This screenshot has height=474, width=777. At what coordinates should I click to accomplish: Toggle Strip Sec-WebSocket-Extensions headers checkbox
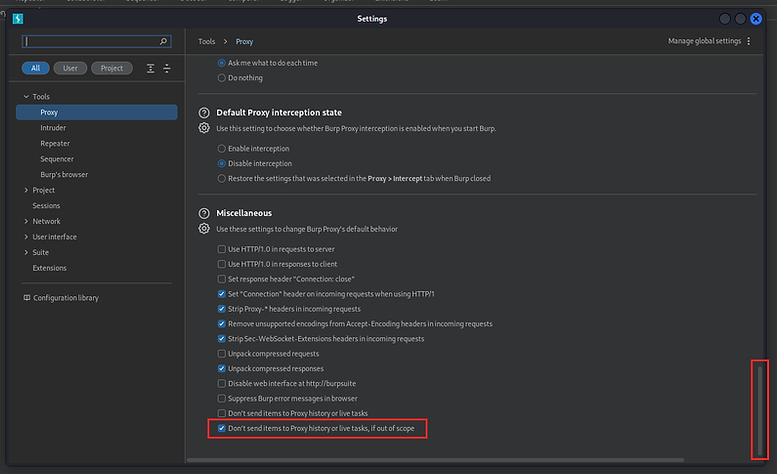pos(222,339)
